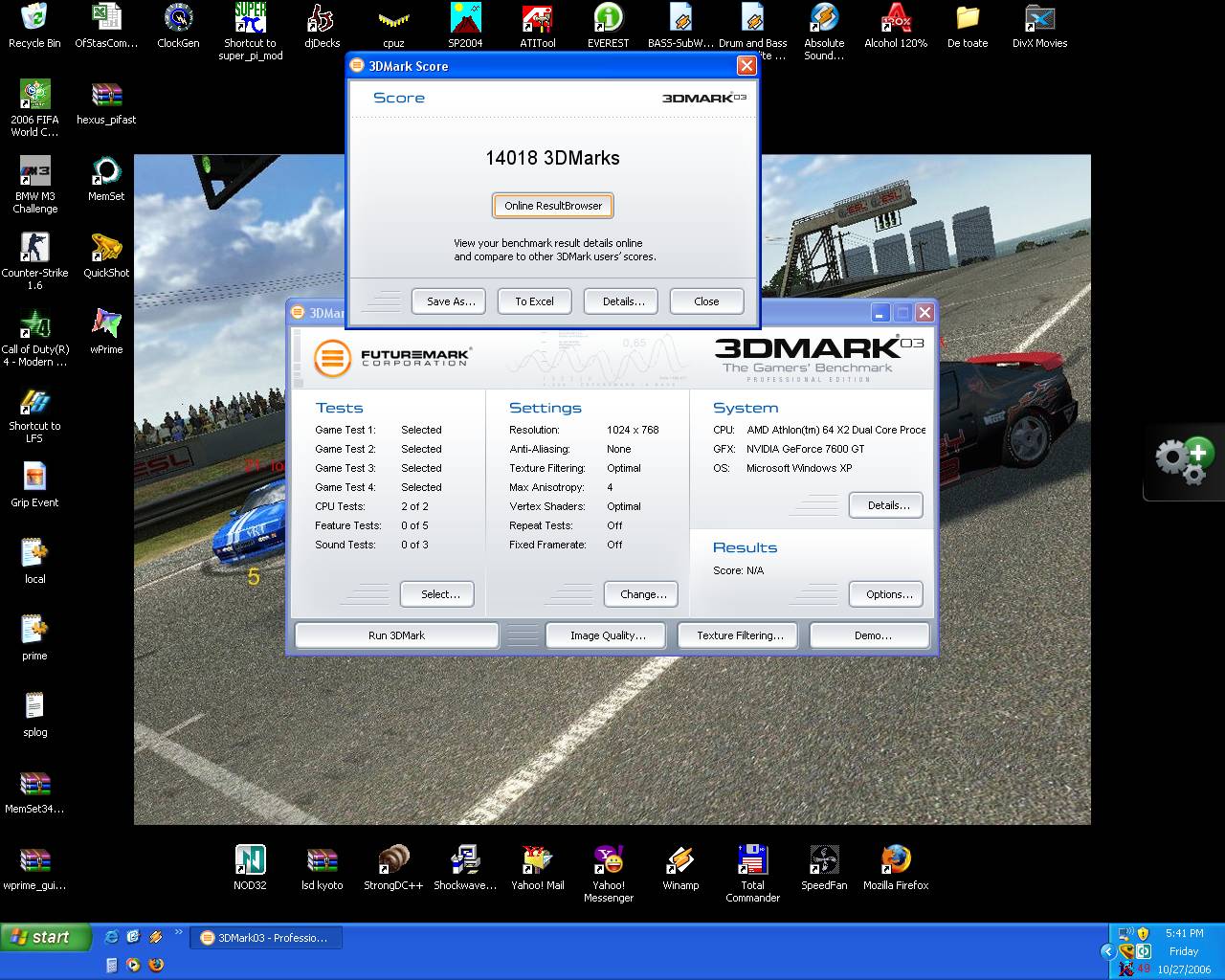
Task: Open the Image Quality tool
Action: (x=607, y=635)
